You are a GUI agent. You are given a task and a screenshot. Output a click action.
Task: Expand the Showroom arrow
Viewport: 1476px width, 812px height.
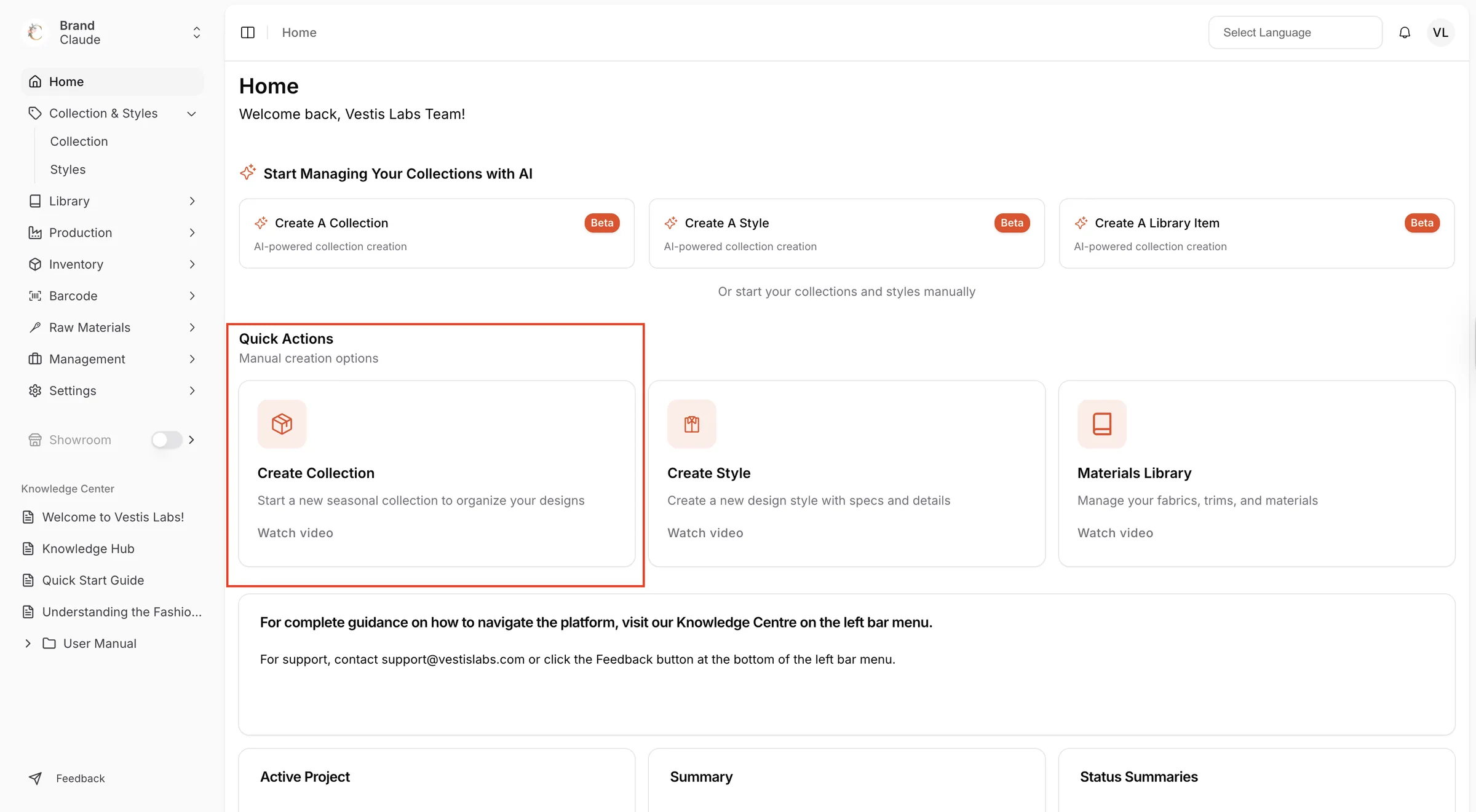[x=192, y=440]
